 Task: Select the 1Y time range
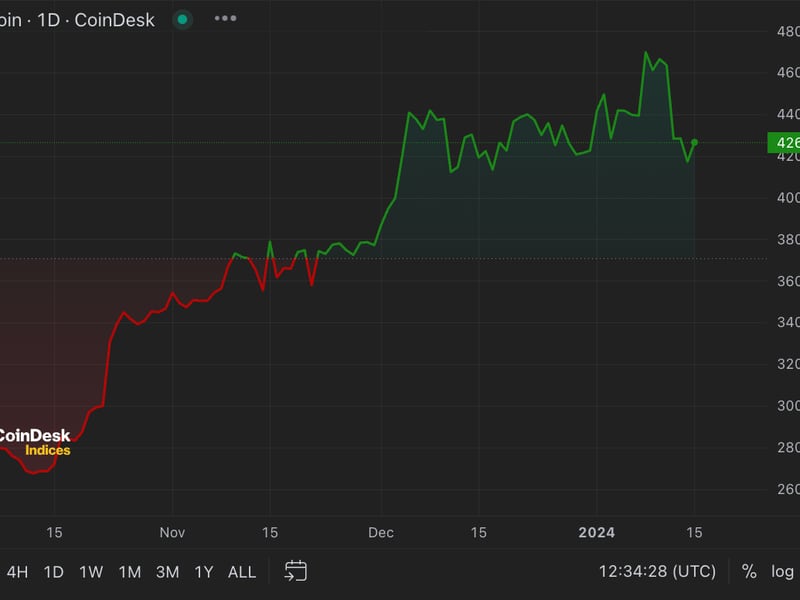point(204,572)
